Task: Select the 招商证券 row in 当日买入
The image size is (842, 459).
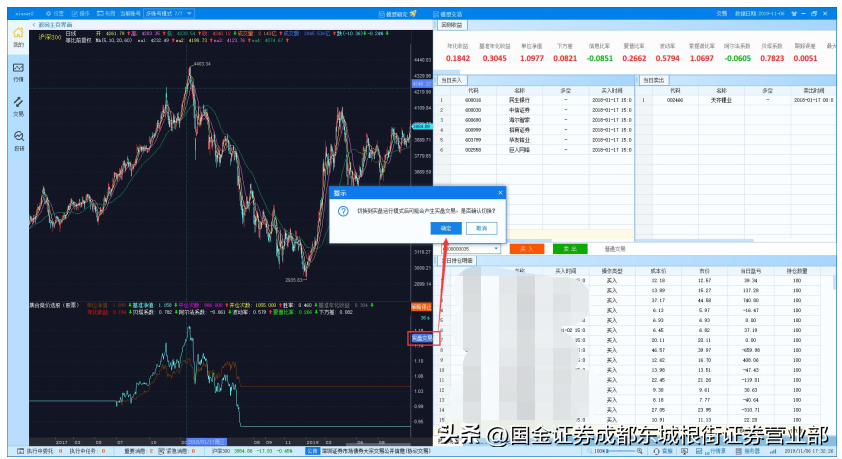Action: coord(535,130)
